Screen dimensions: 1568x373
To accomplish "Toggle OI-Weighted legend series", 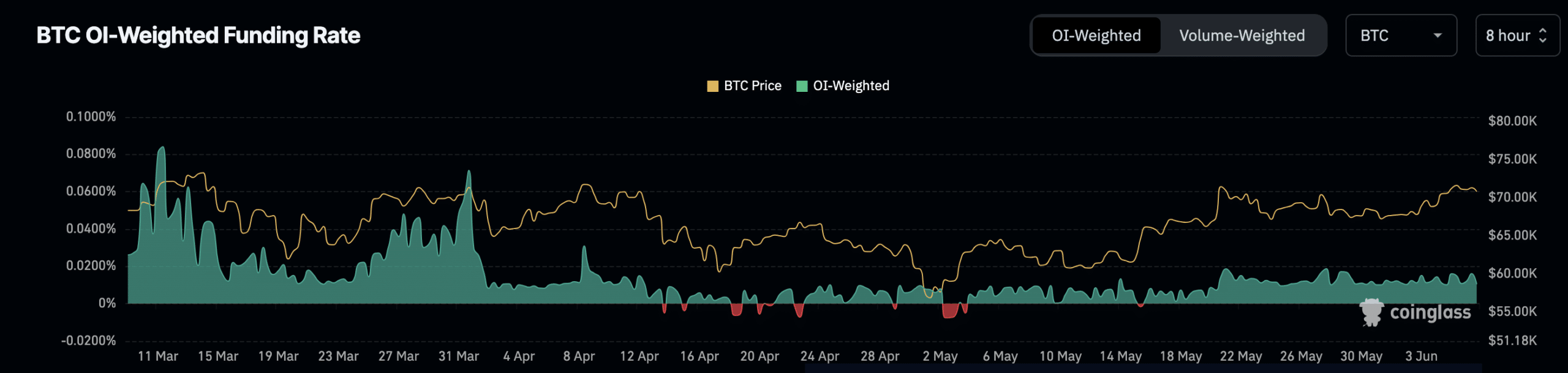I will pos(843,86).
